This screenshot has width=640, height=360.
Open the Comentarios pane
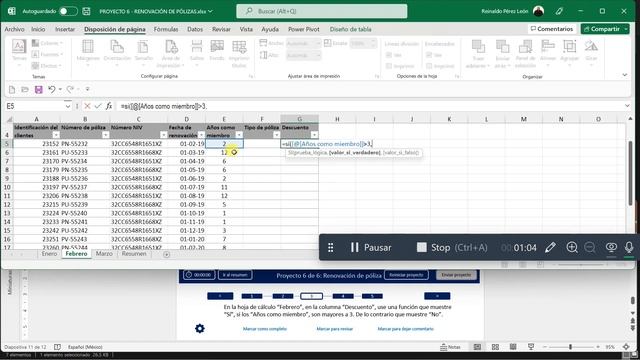(551, 29)
